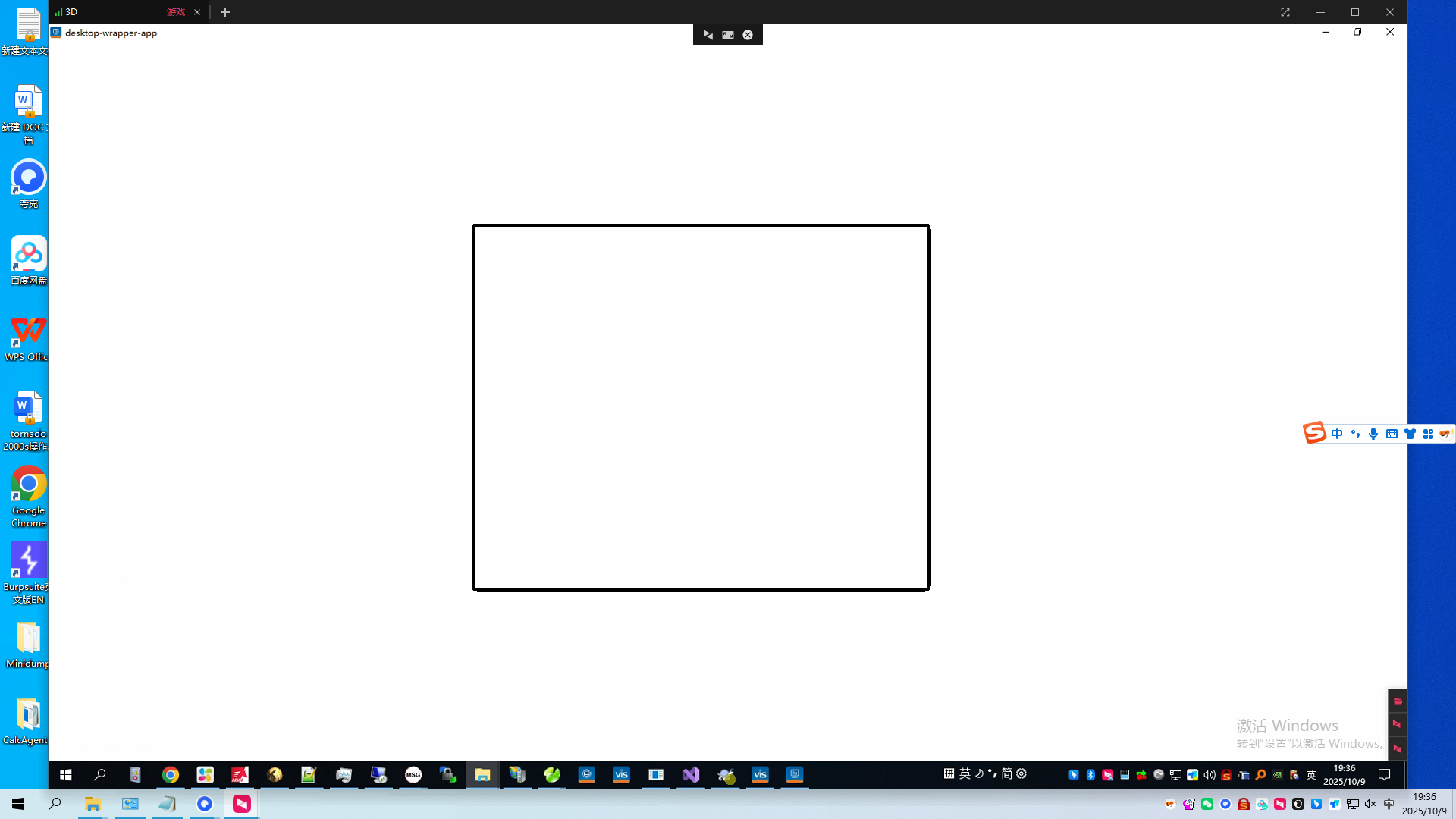
Task: Click the fullscreen expand arrows icon
Action: pos(1285,12)
